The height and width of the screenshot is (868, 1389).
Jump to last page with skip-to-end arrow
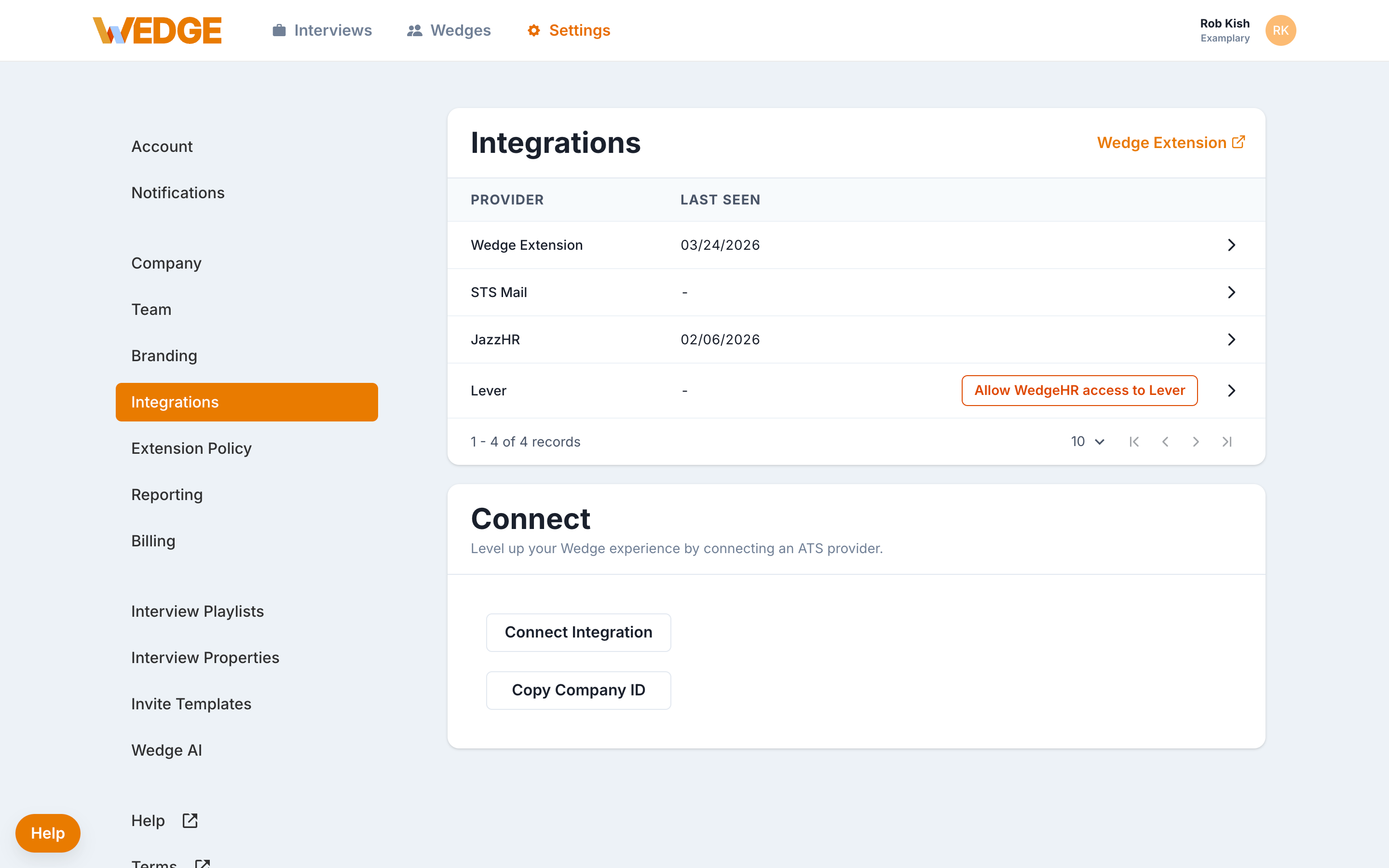[x=1227, y=441]
